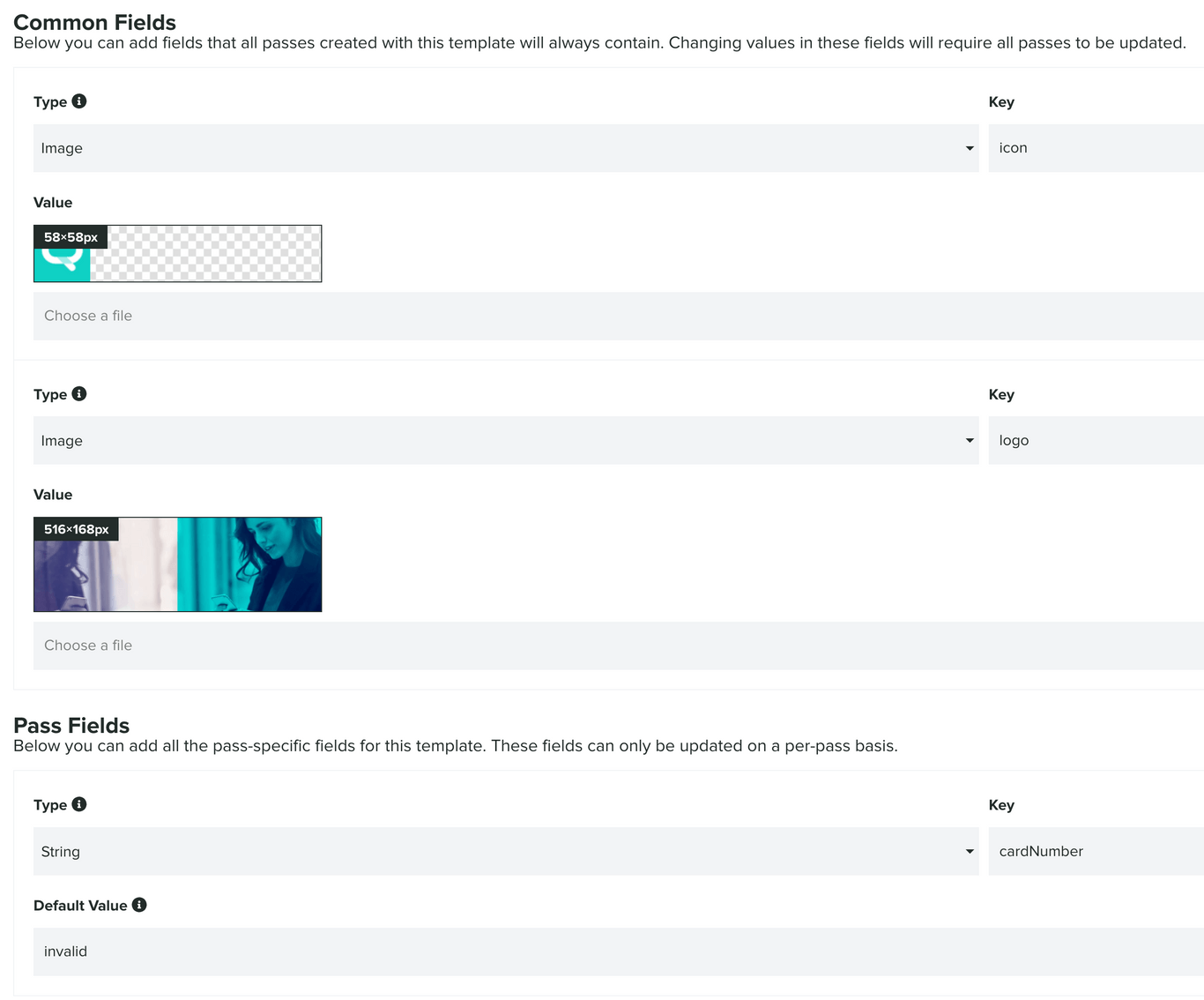Open the Type dropdown for the logo field
This screenshot has height=1000, width=1204.
coord(505,440)
